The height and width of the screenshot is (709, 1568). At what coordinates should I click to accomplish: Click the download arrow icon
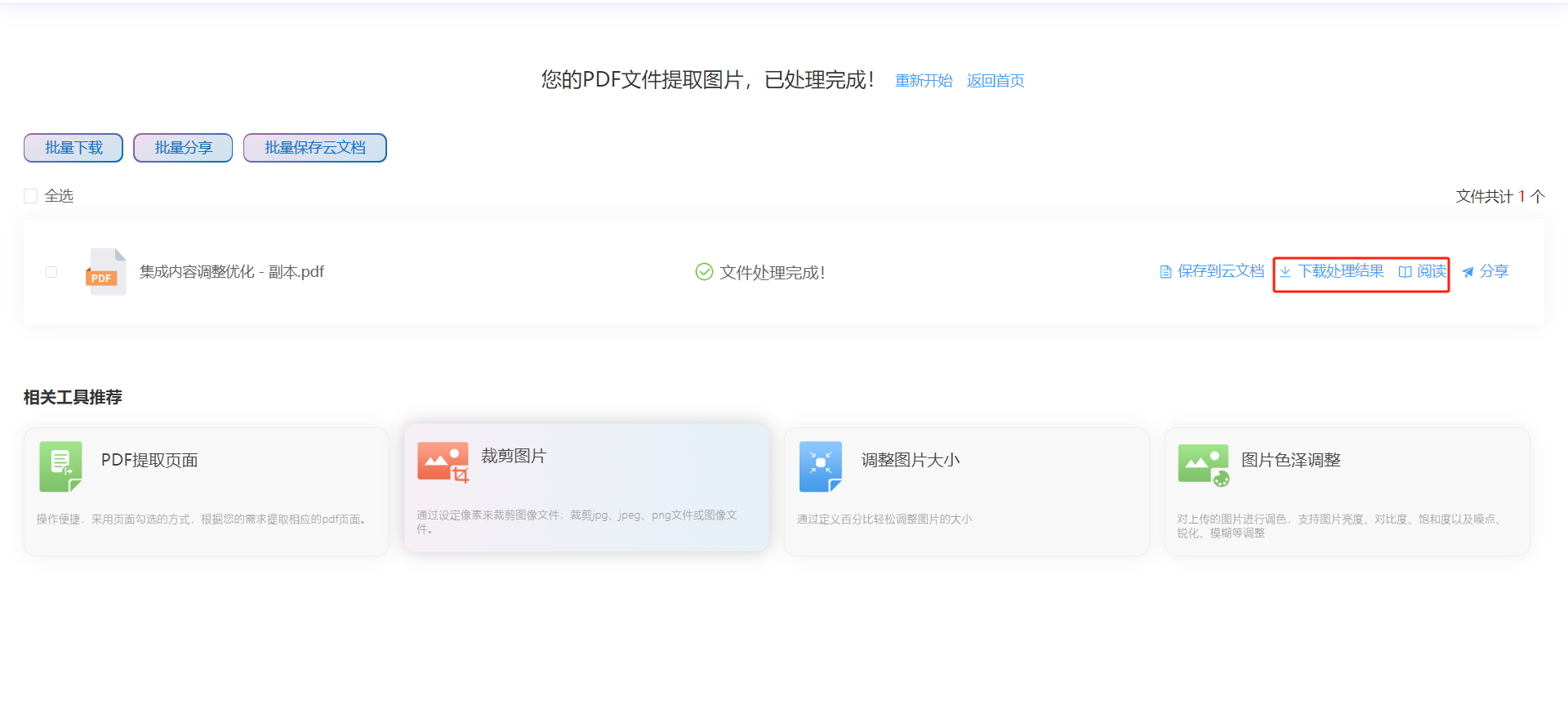1285,272
